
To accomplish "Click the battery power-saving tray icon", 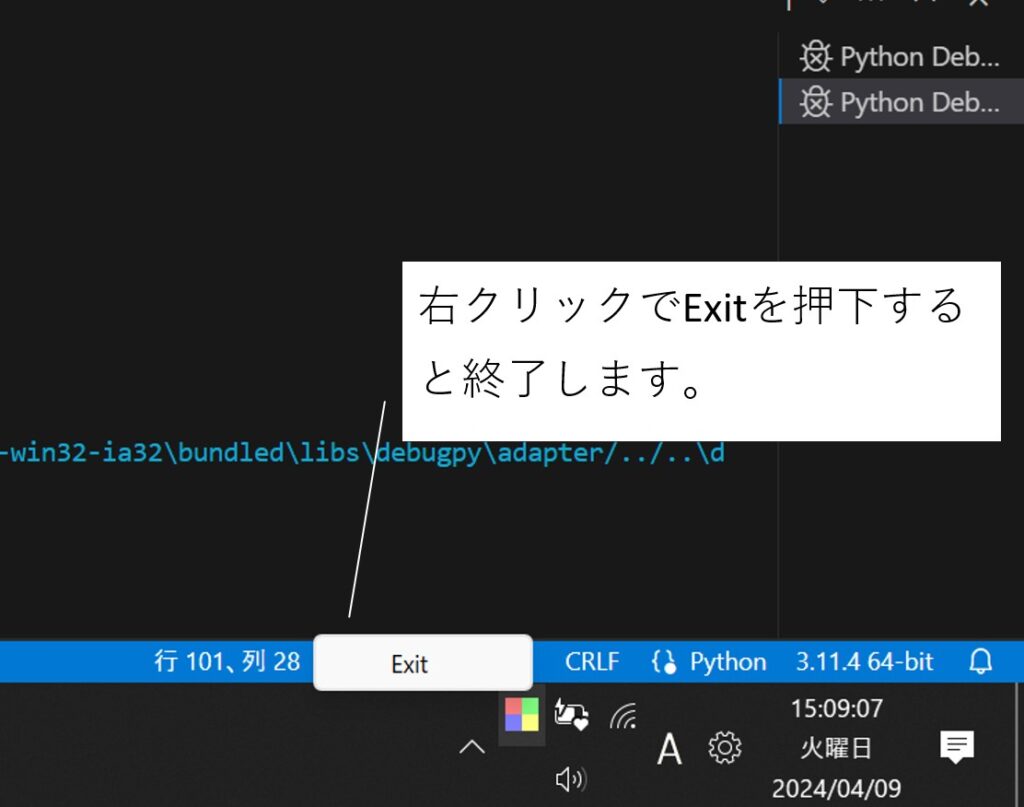I will coord(573,714).
